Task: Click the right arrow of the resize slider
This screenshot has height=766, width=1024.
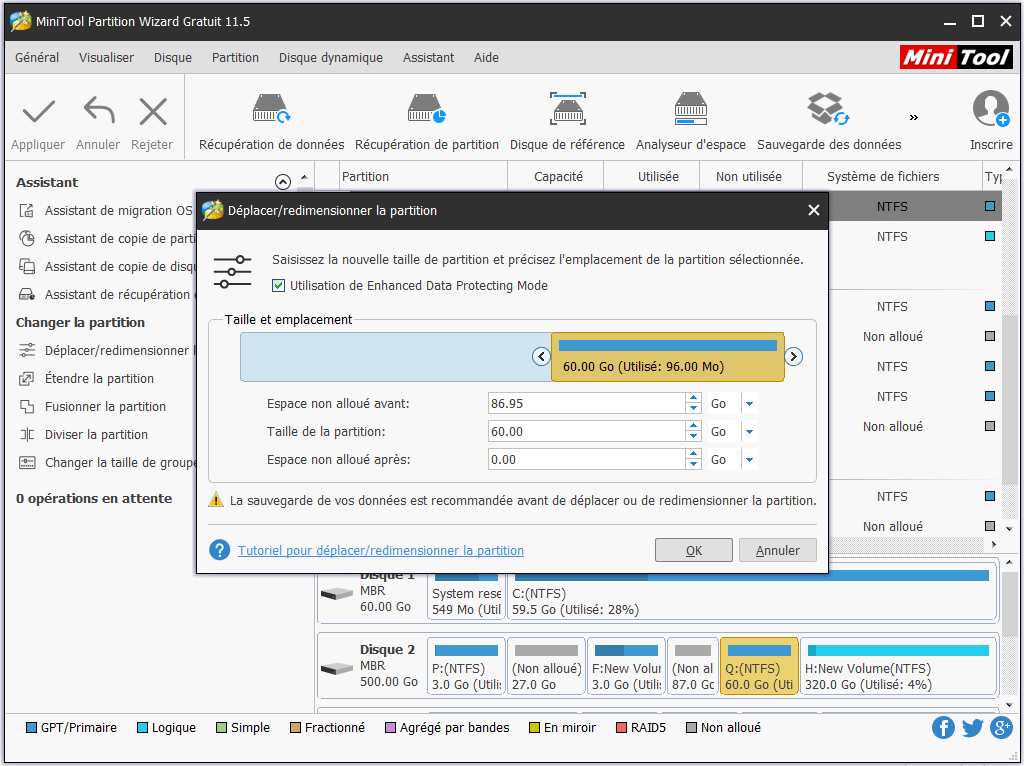Action: tap(793, 355)
